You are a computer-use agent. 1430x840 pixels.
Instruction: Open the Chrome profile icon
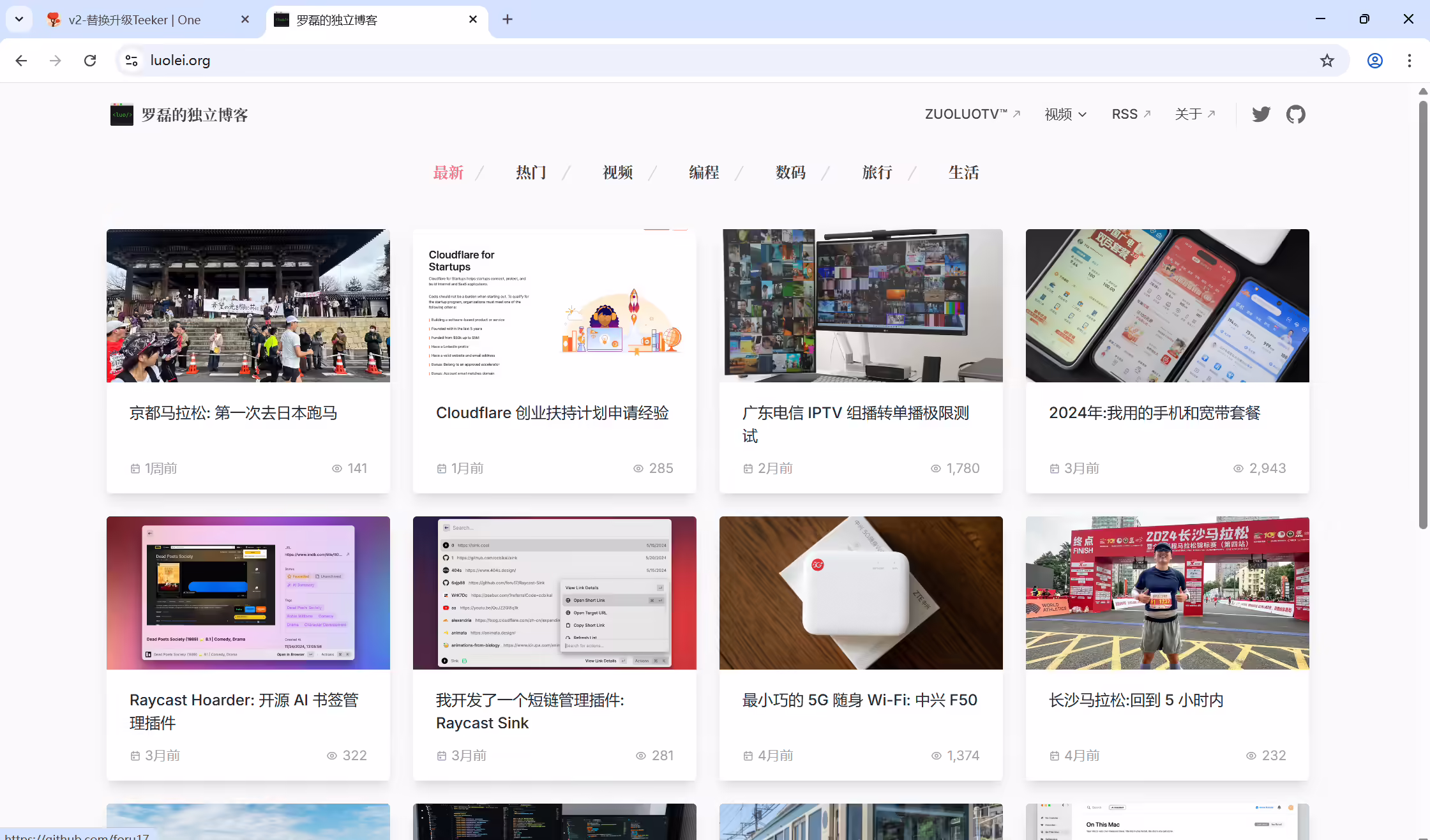click(x=1375, y=61)
